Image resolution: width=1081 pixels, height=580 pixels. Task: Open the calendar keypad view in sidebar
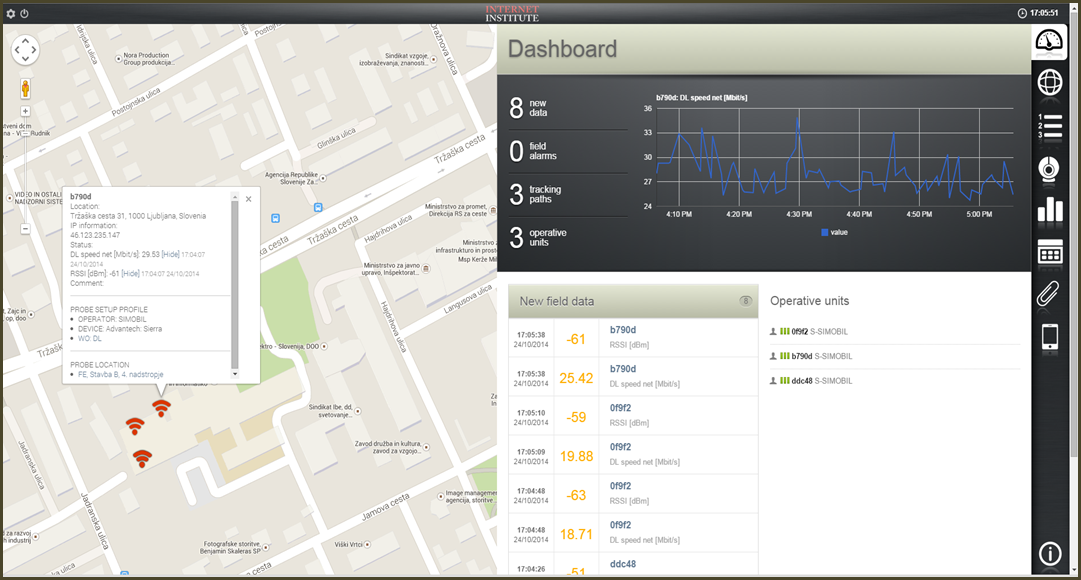pyautogui.click(x=1048, y=254)
